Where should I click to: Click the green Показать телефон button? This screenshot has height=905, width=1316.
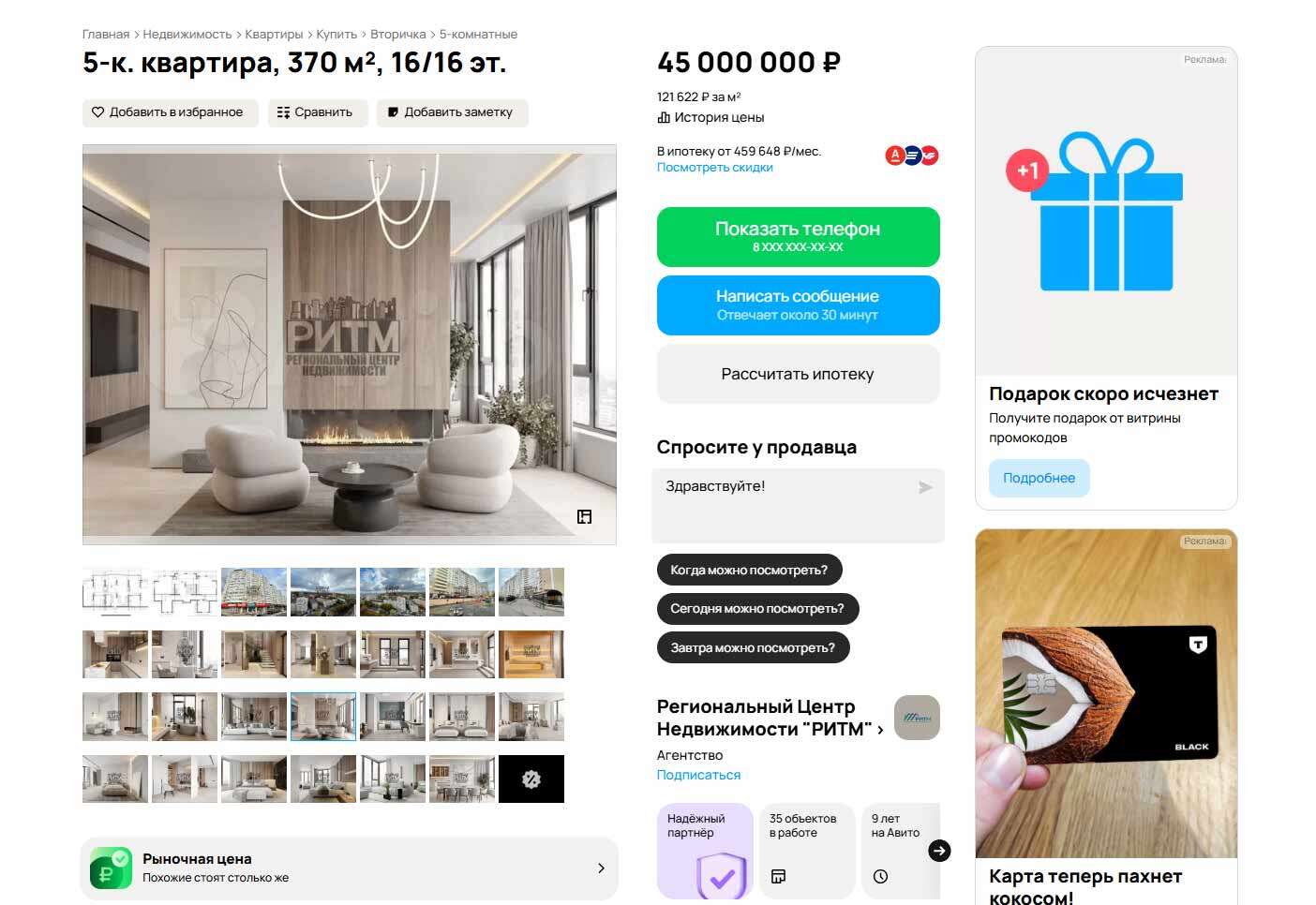pos(799,237)
